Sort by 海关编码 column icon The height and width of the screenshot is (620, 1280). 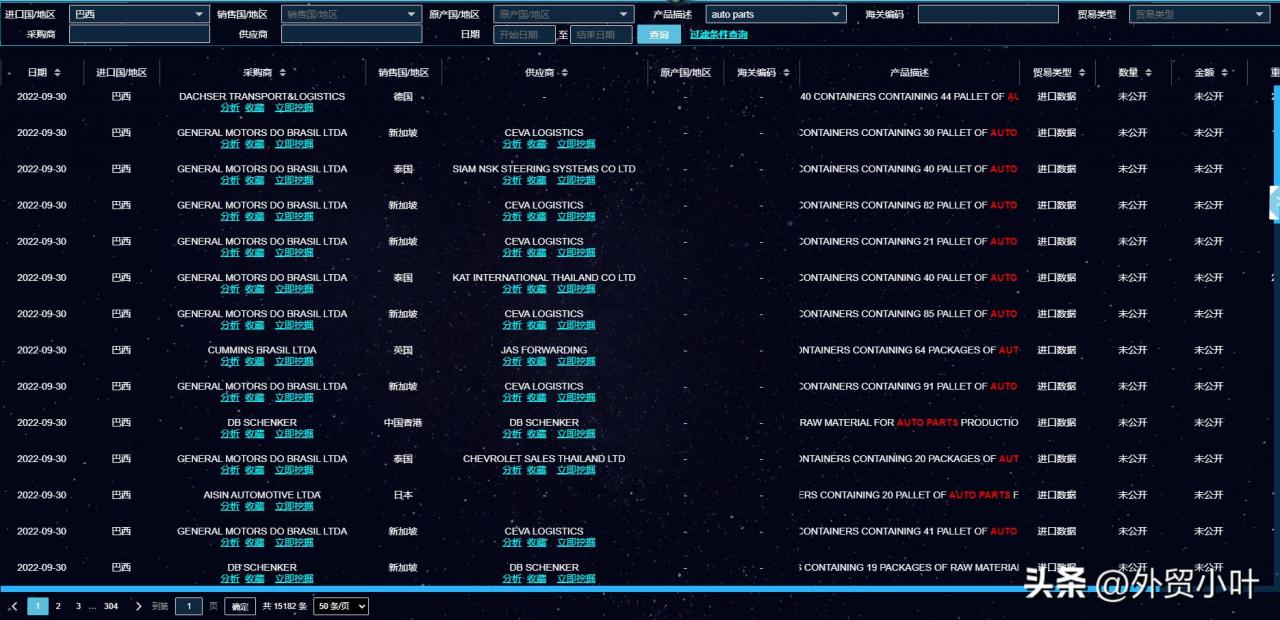[786, 73]
